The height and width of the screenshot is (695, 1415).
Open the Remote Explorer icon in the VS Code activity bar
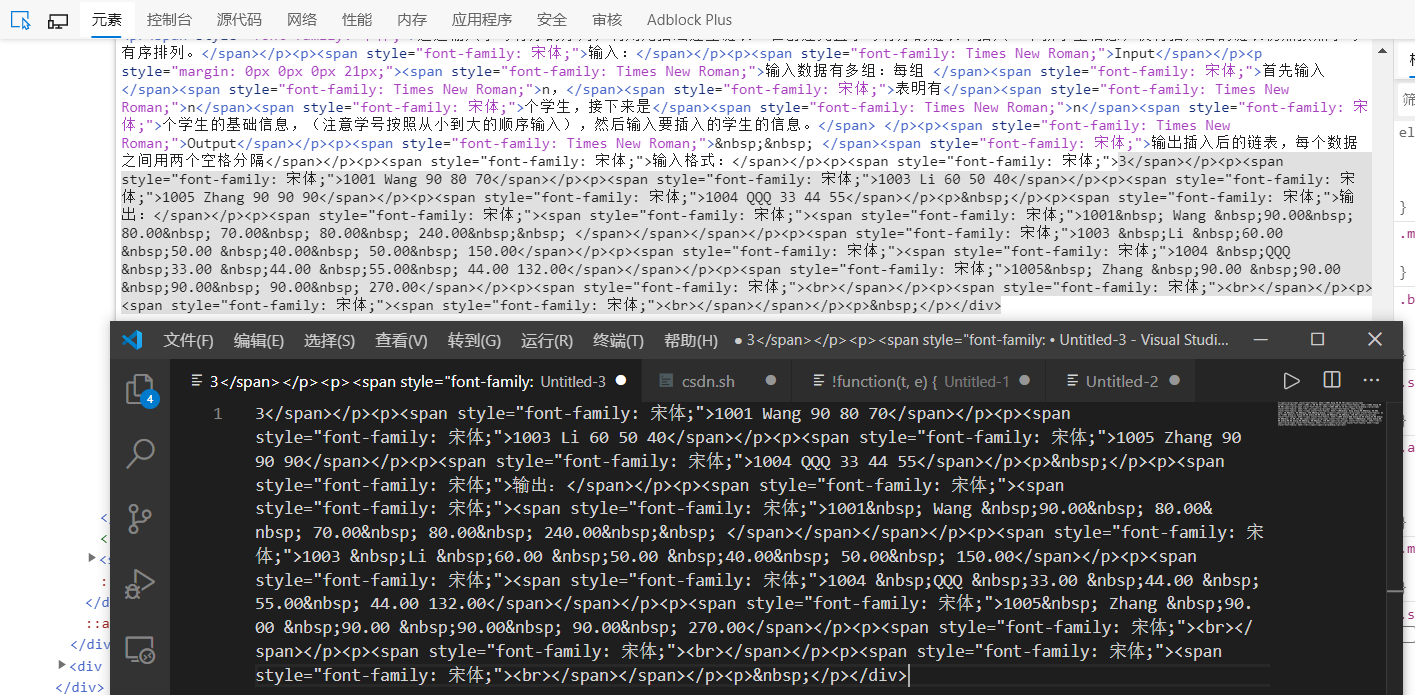click(141, 650)
